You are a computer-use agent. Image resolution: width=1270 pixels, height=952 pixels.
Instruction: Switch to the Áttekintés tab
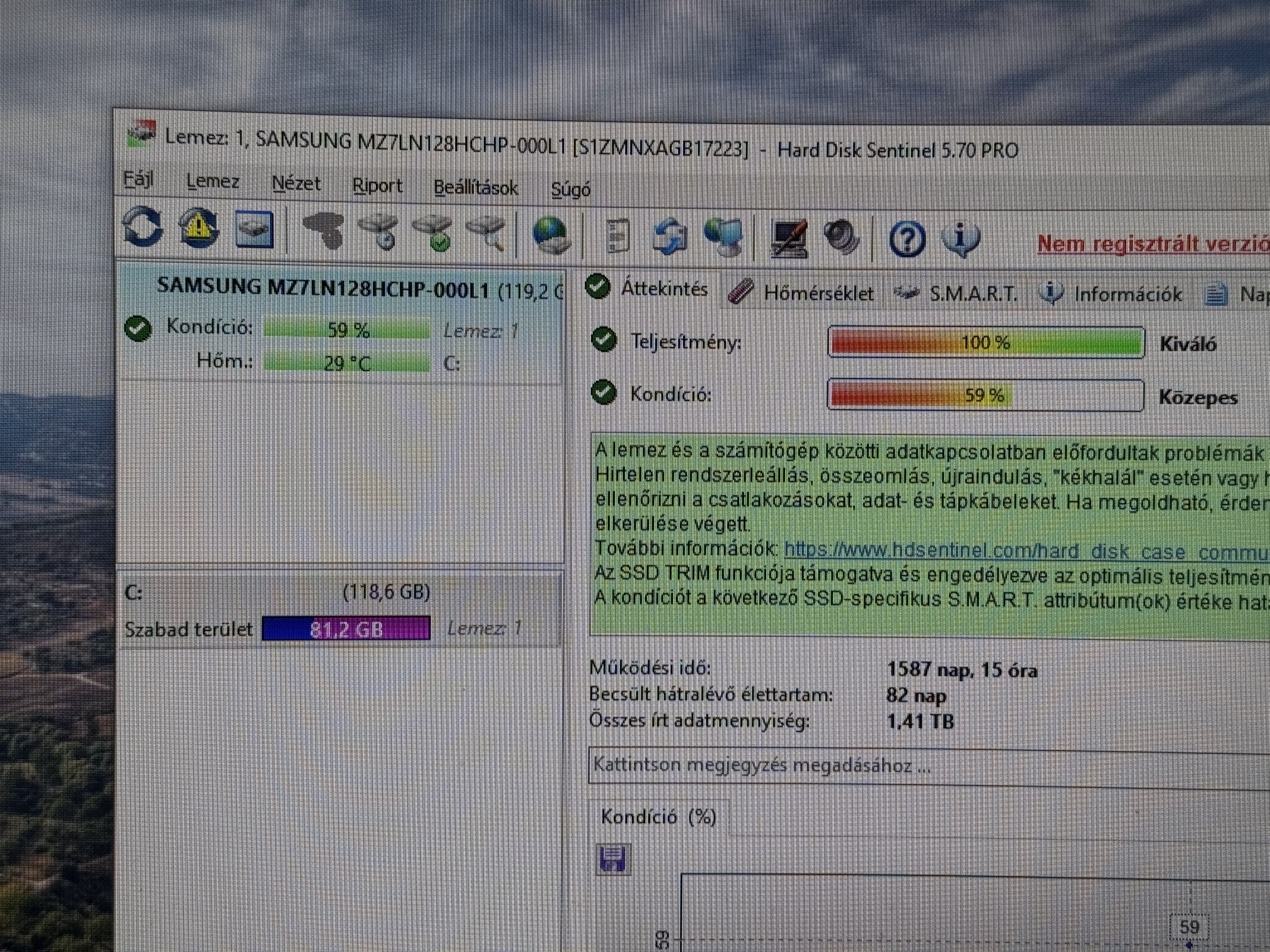click(x=647, y=288)
